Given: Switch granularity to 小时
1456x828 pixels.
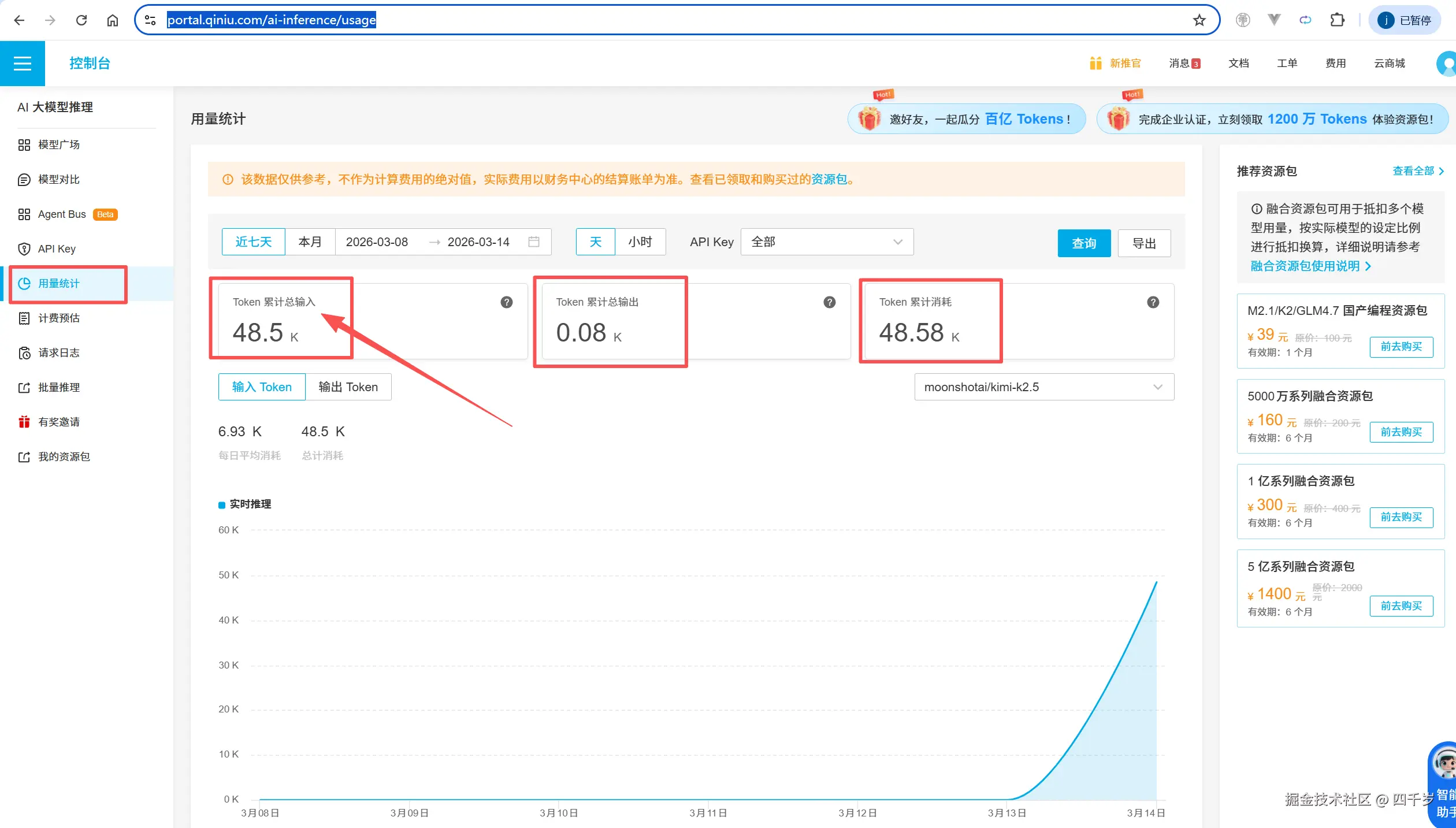Looking at the screenshot, I should 640,242.
